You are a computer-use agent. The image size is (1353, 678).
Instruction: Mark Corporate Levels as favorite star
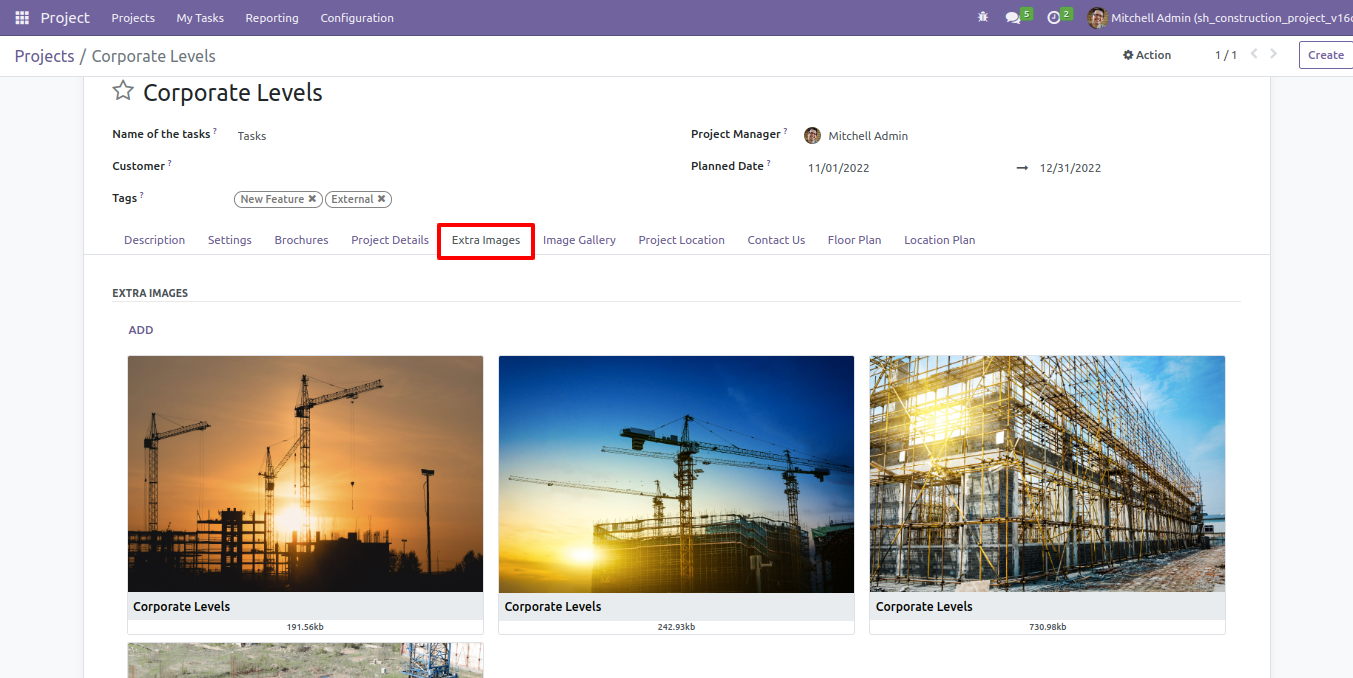[x=123, y=91]
